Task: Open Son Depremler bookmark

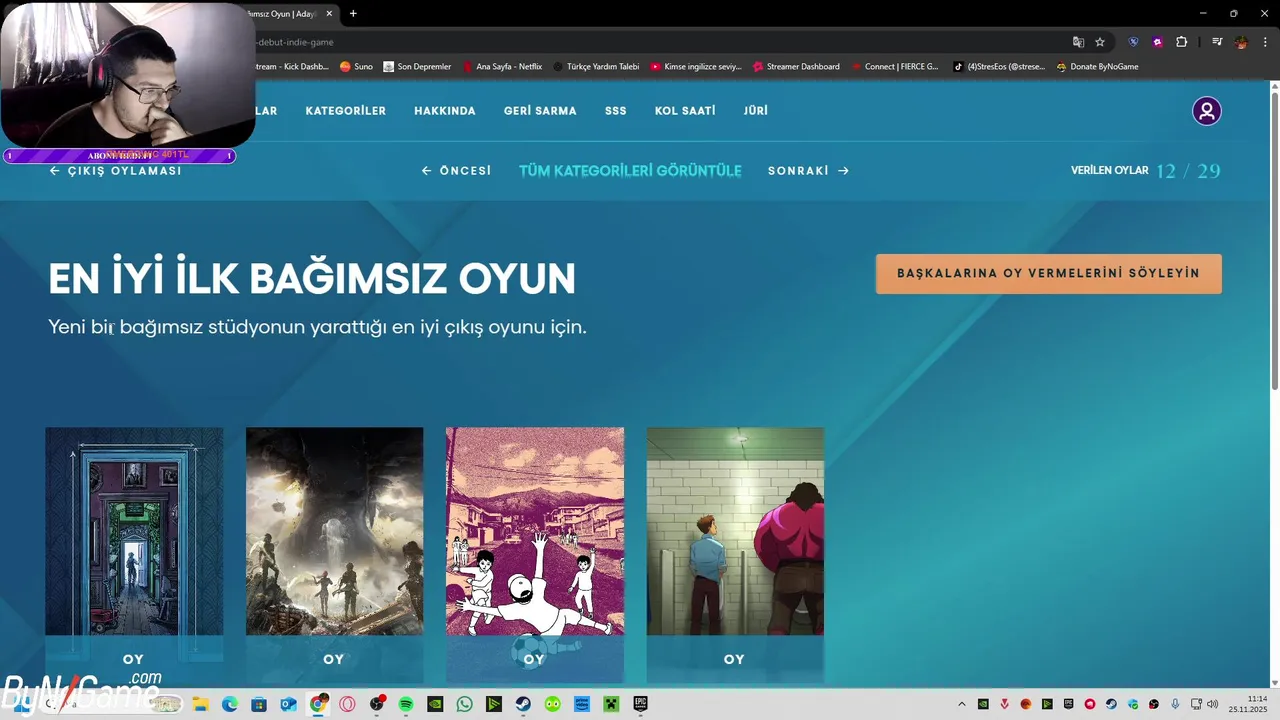Action: (417, 67)
